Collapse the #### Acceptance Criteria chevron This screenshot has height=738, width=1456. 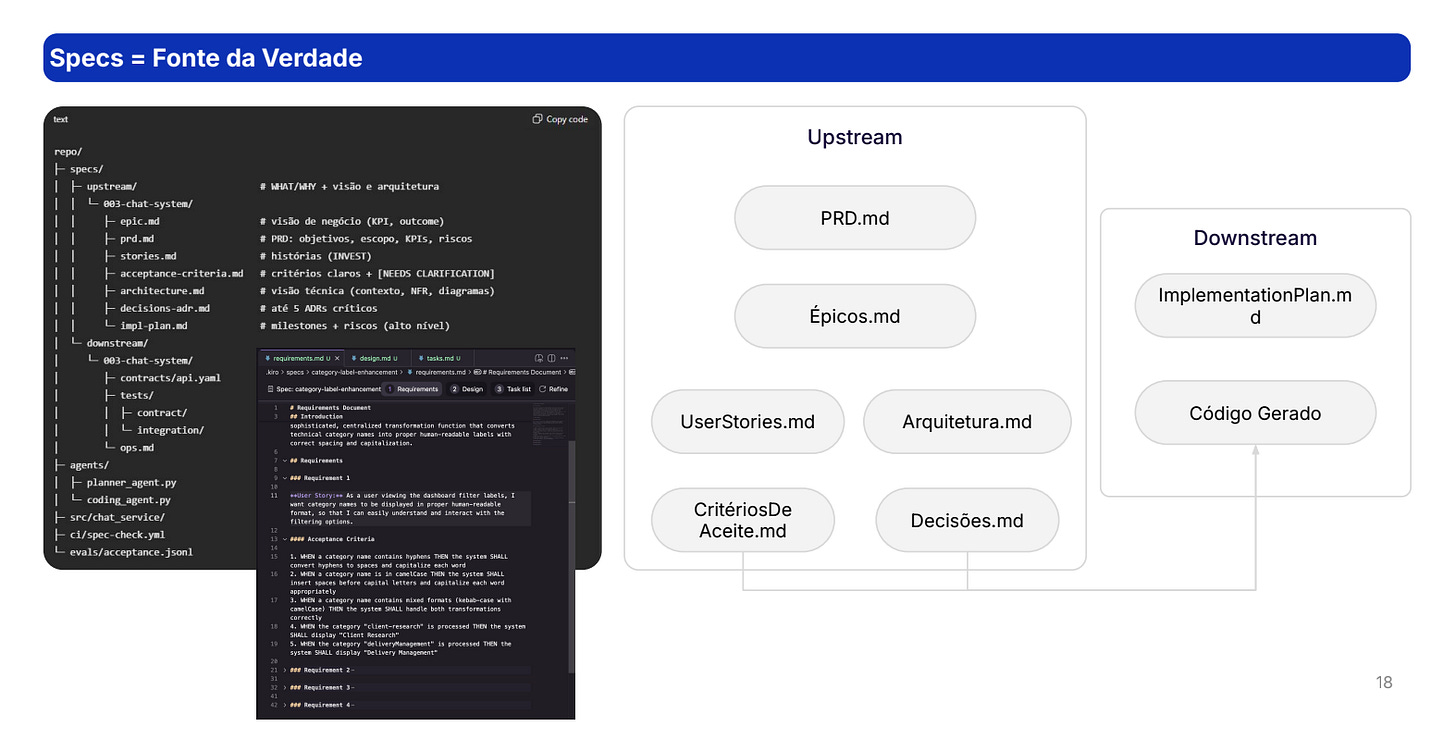[x=285, y=539]
